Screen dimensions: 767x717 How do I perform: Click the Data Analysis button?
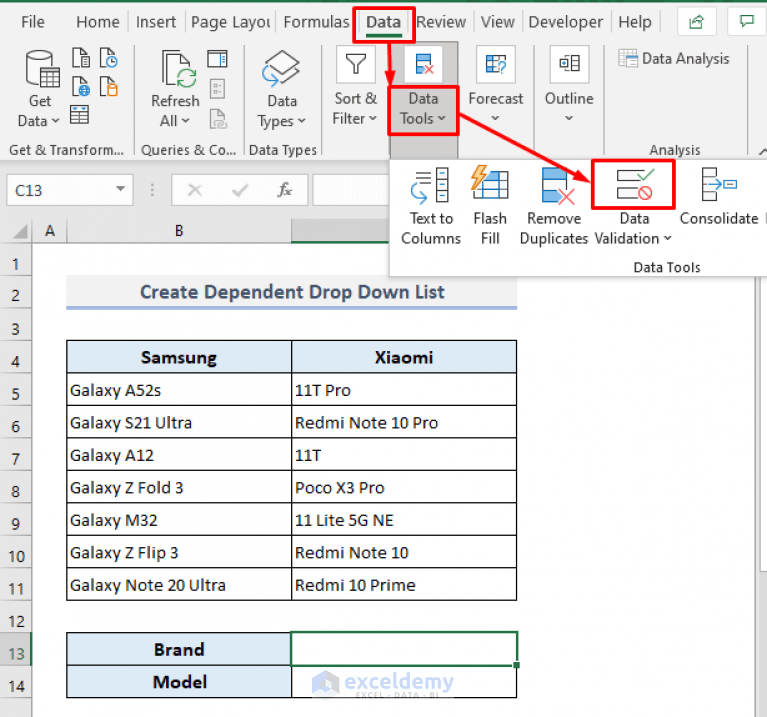[x=674, y=59]
